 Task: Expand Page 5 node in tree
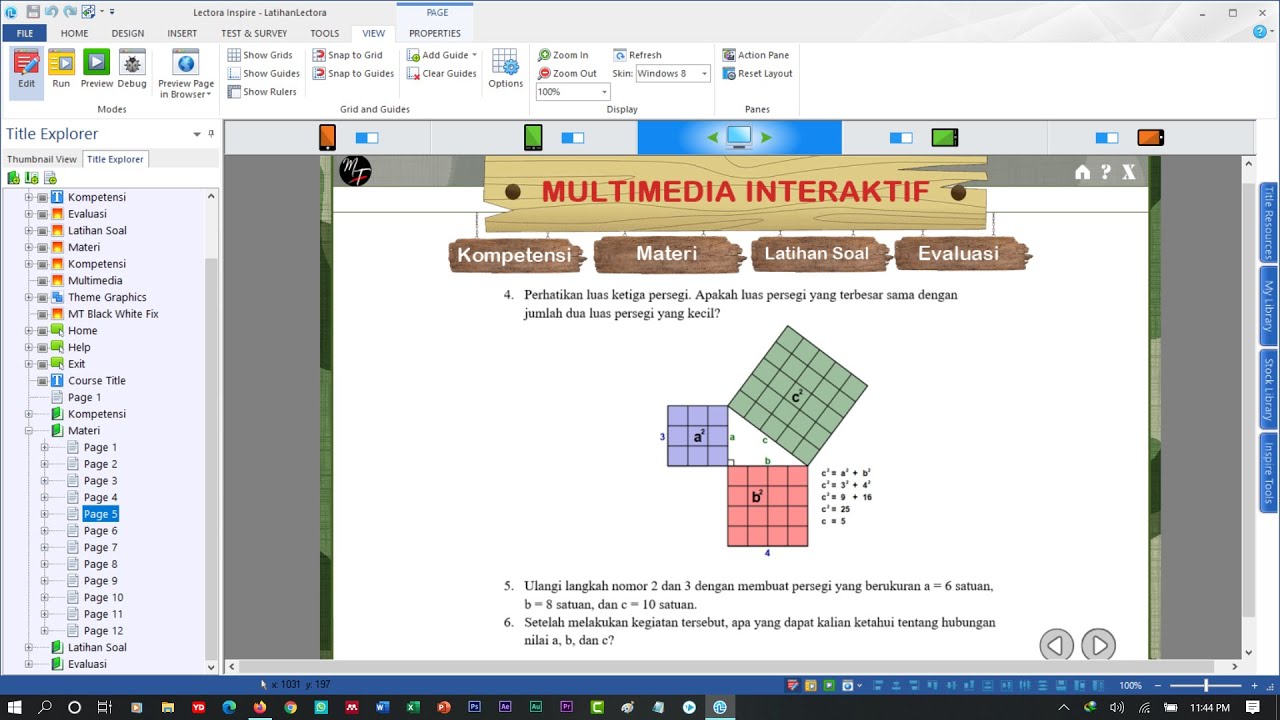click(x=44, y=514)
